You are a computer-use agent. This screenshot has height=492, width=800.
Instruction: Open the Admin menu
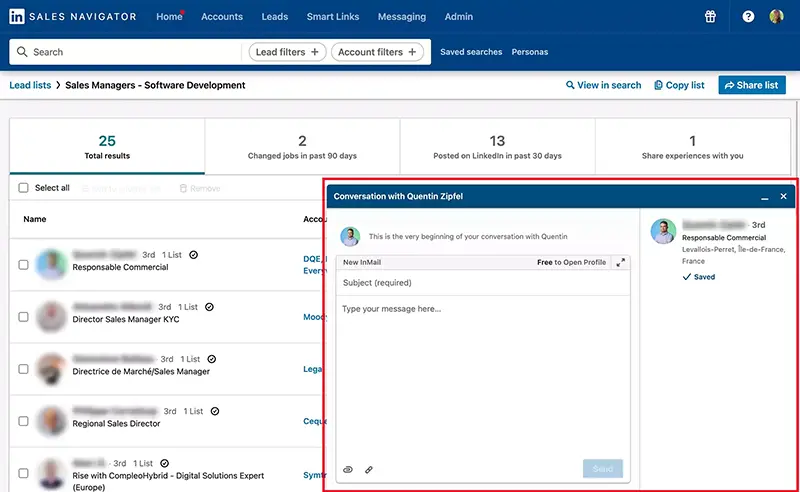pyautogui.click(x=459, y=17)
